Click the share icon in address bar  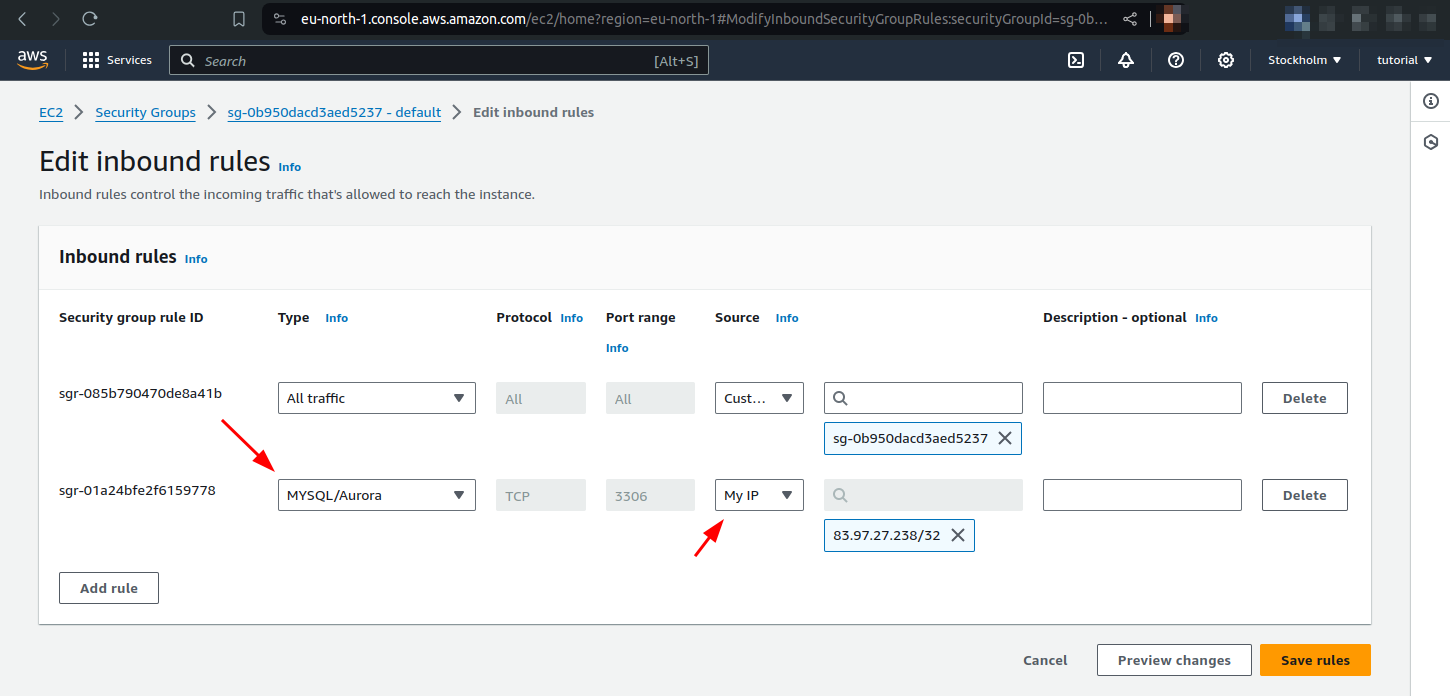coord(1130,18)
